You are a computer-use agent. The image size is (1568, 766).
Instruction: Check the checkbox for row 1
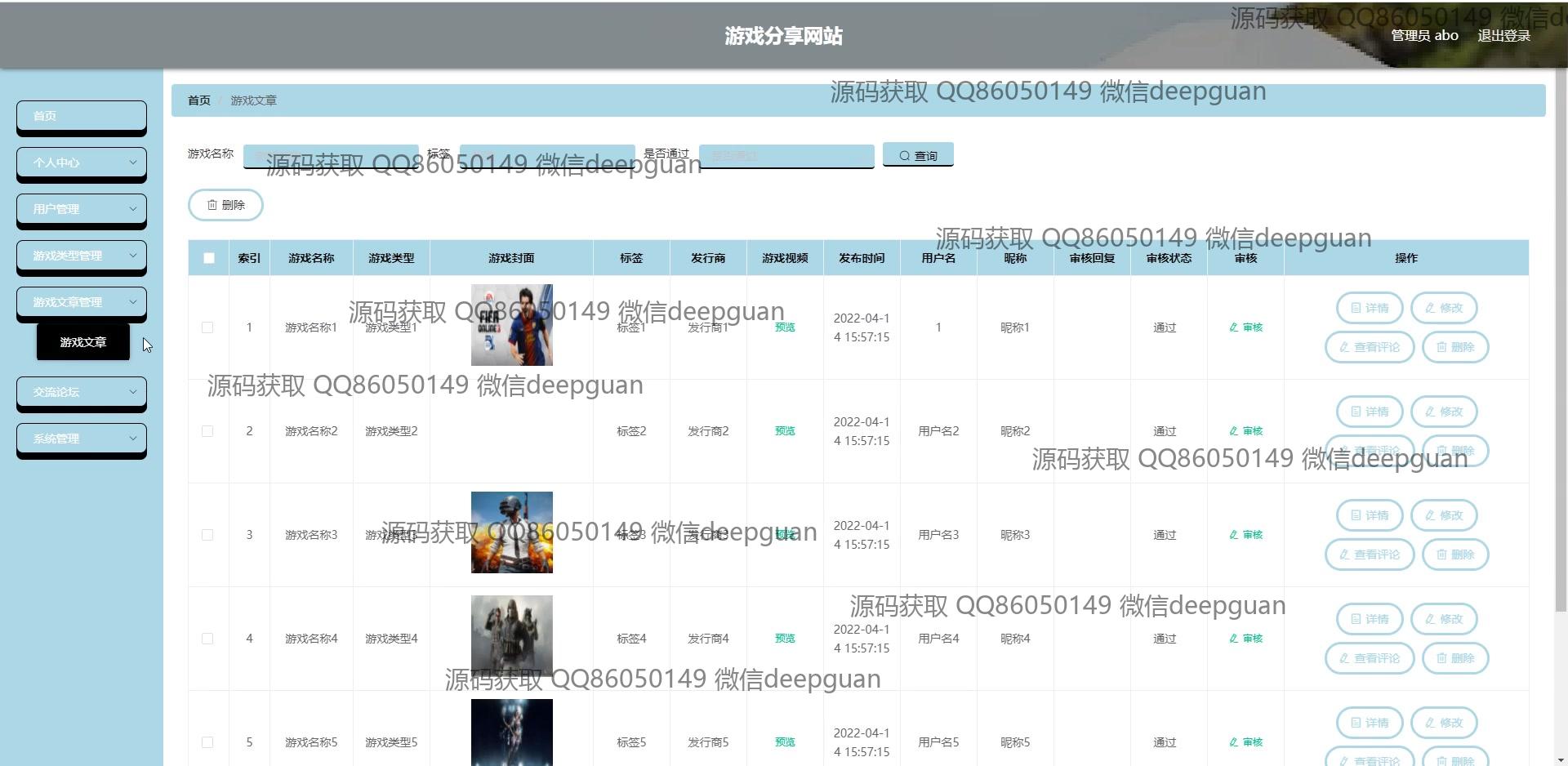(207, 327)
